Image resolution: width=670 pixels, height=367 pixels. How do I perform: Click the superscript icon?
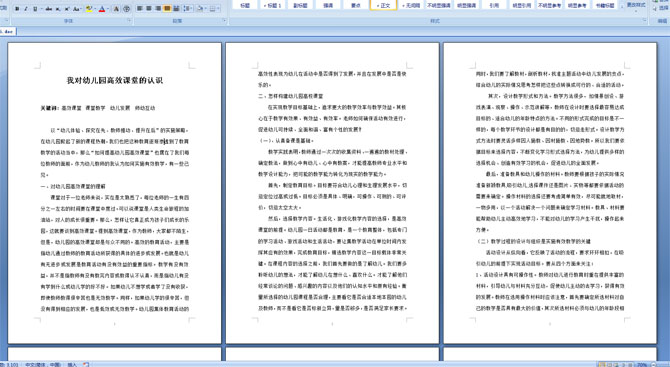pos(67,9)
